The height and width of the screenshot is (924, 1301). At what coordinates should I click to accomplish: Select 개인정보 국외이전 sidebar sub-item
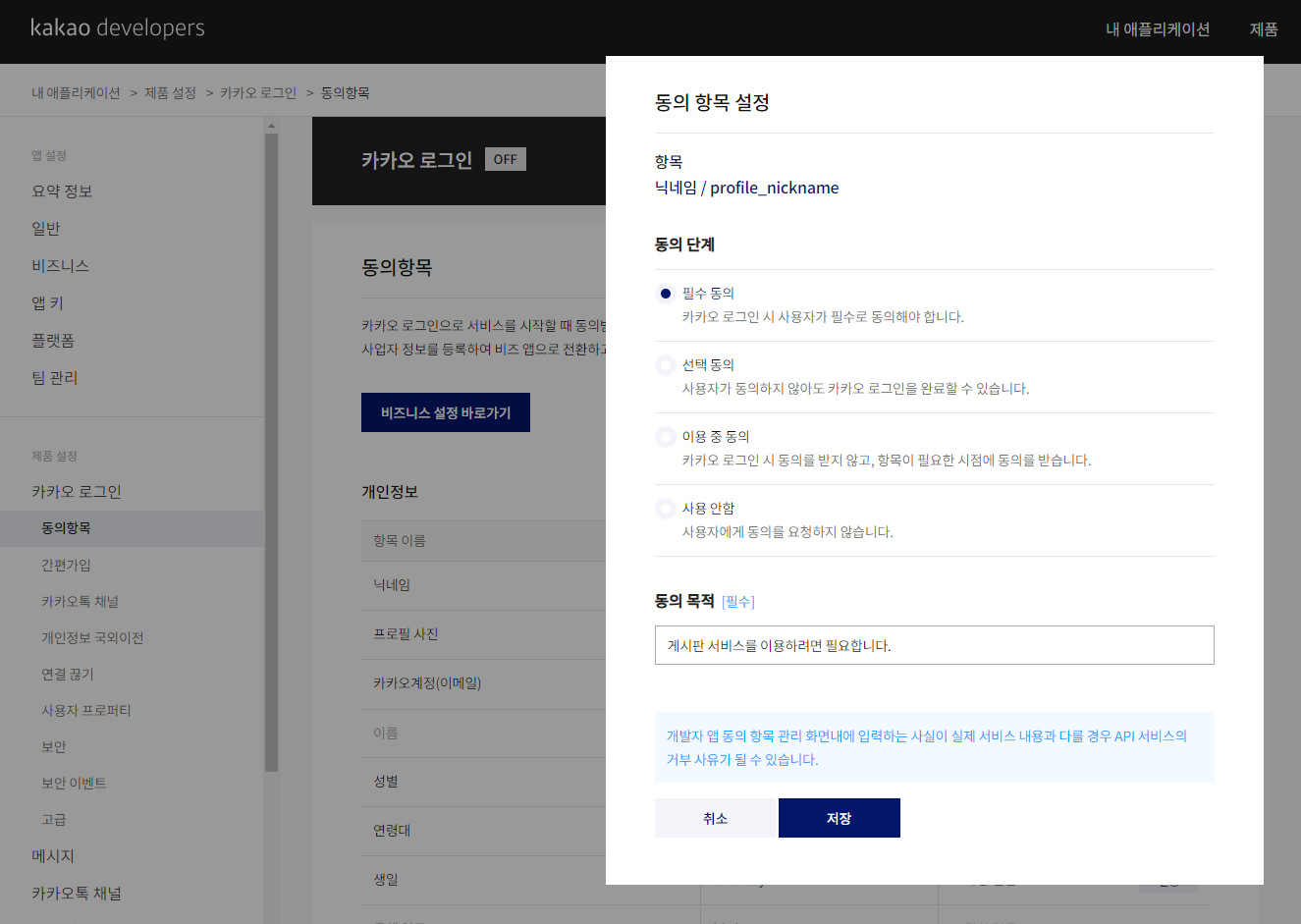point(92,638)
